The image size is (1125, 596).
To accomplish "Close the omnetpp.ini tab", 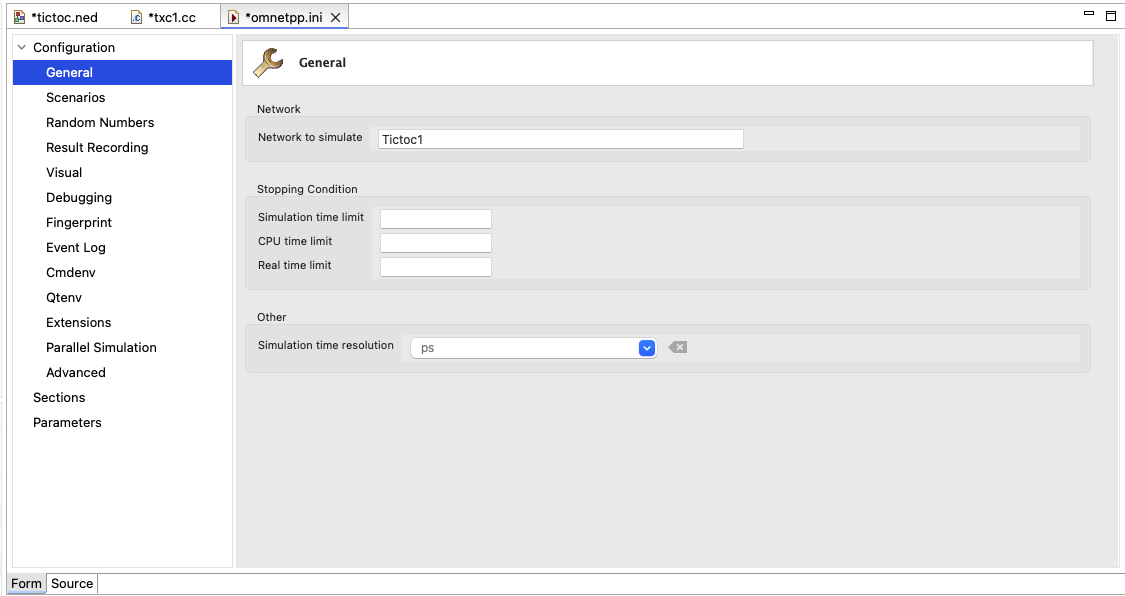I will [335, 18].
